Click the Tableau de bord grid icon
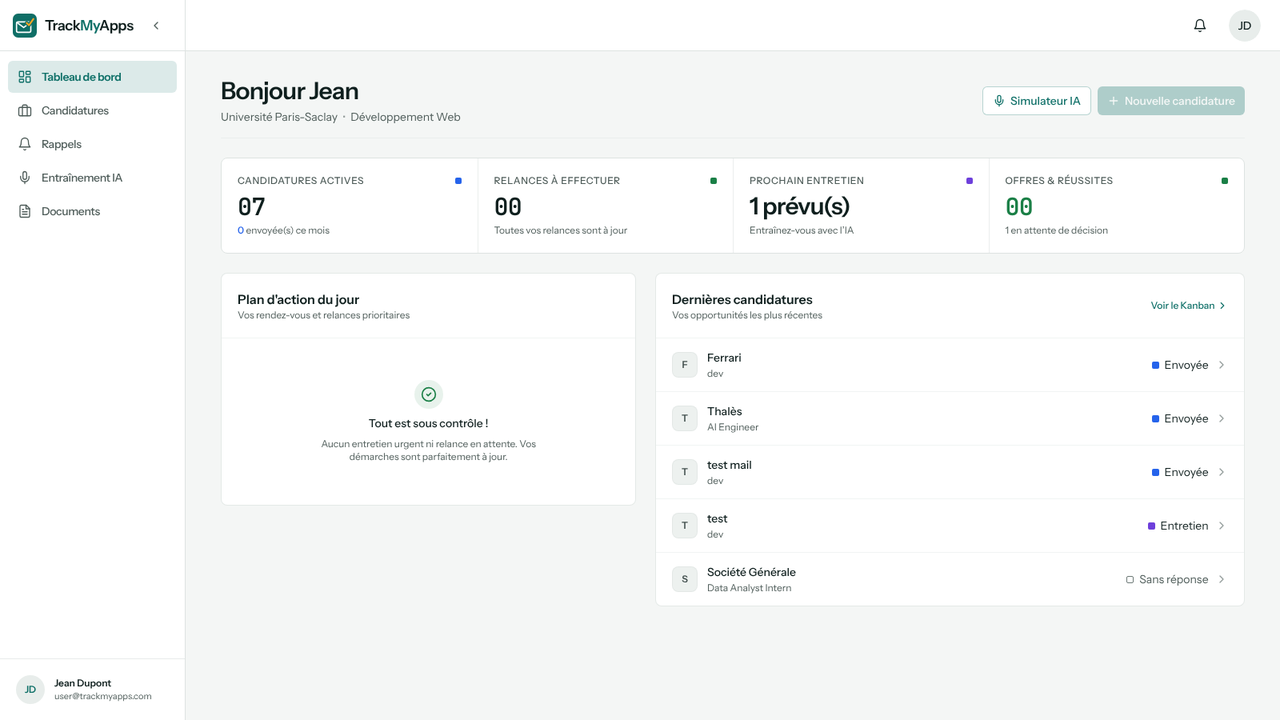1280x720 pixels. 25,77
